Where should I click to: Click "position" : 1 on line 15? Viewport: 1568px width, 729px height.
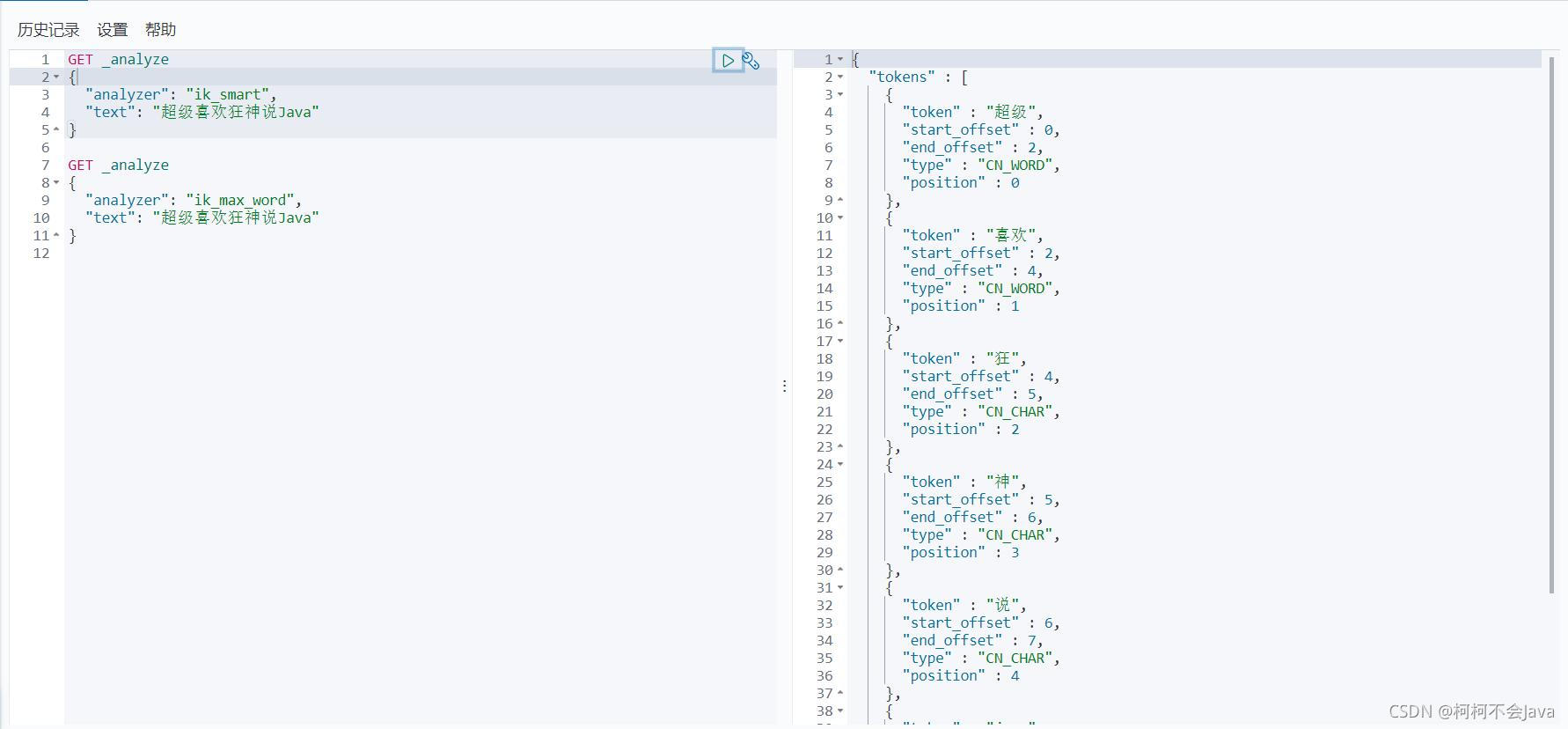pyautogui.click(x=961, y=306)
